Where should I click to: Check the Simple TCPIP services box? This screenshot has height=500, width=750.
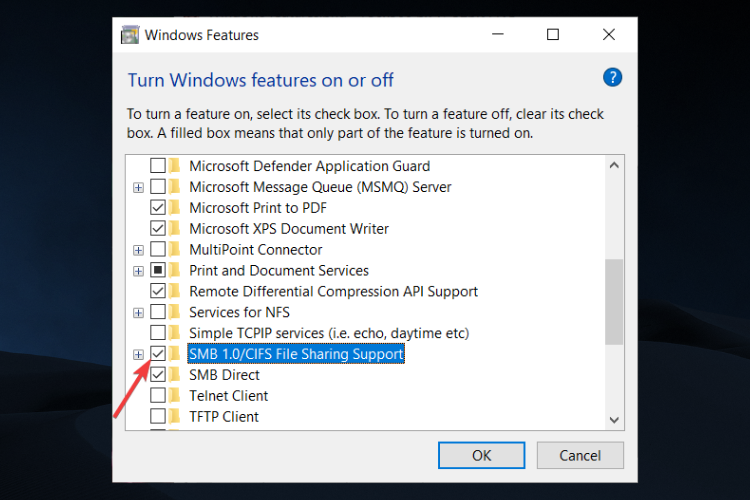158,333
